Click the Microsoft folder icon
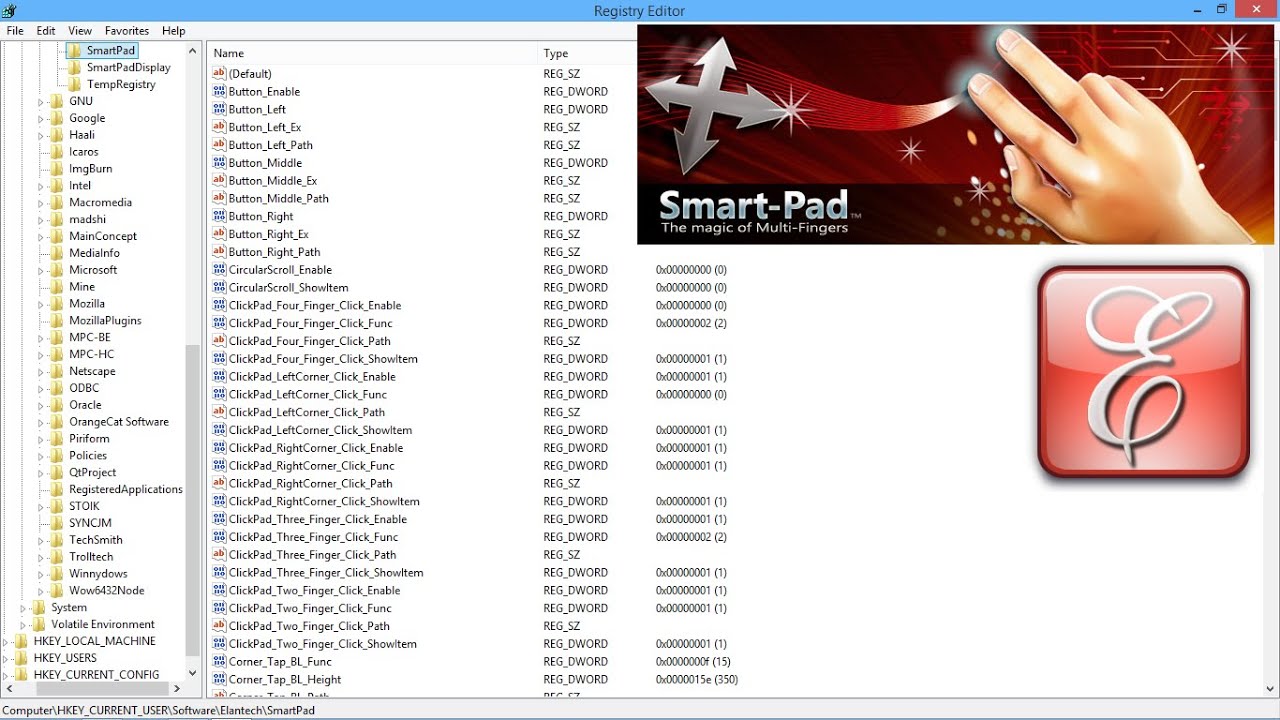 (x=57, y=270)
